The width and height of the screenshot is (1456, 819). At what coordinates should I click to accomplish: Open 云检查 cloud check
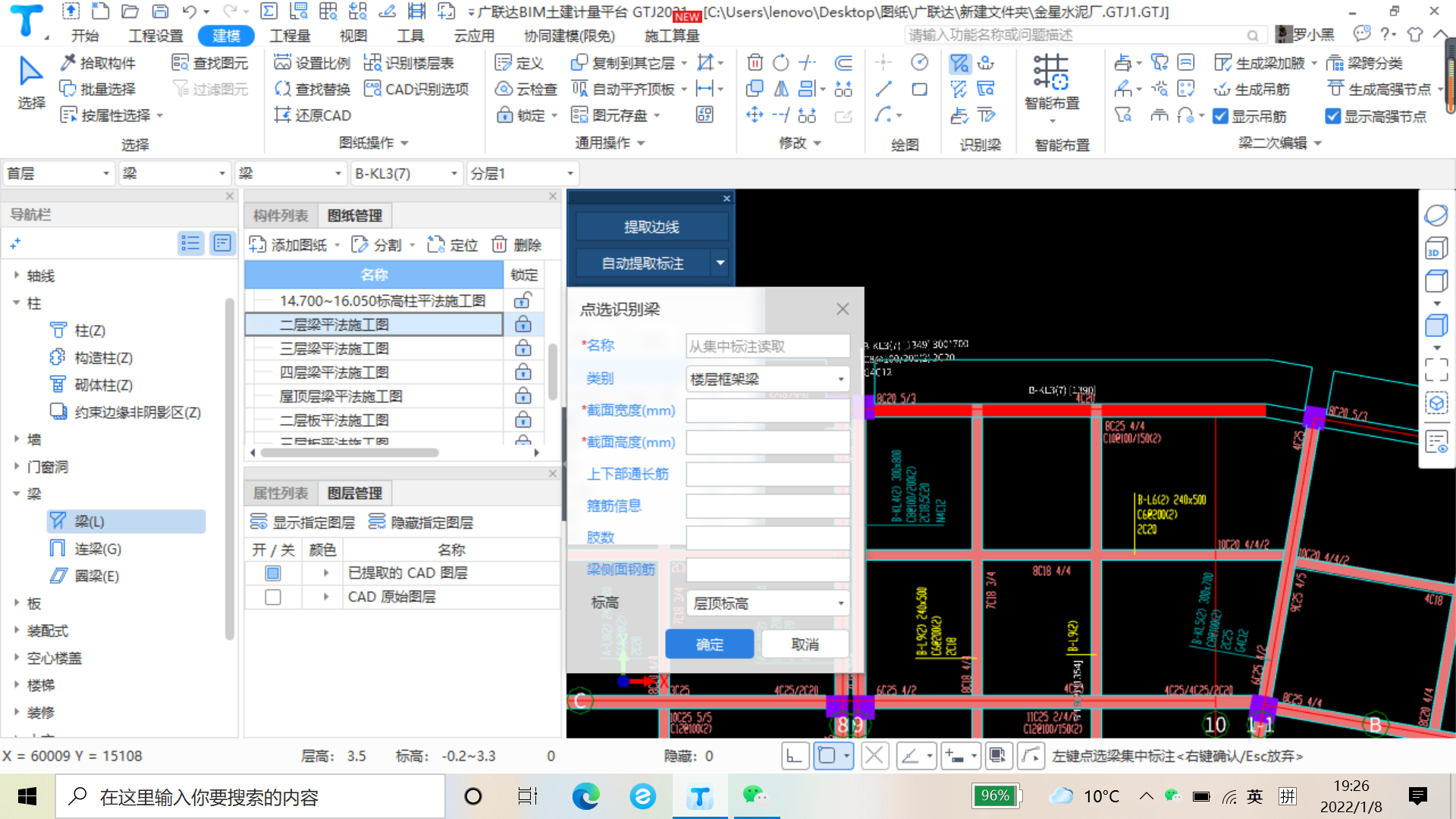point(526,89)
